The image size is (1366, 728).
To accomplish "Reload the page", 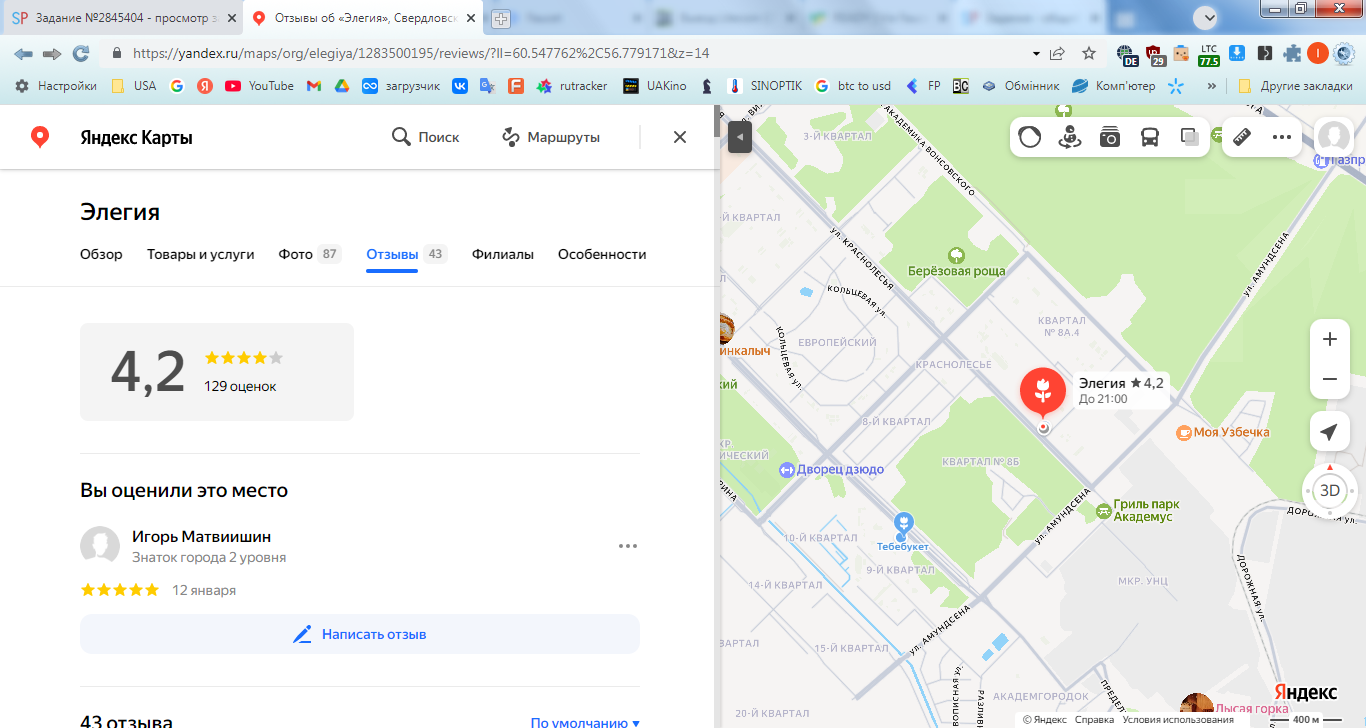I will tap(81, 53).
